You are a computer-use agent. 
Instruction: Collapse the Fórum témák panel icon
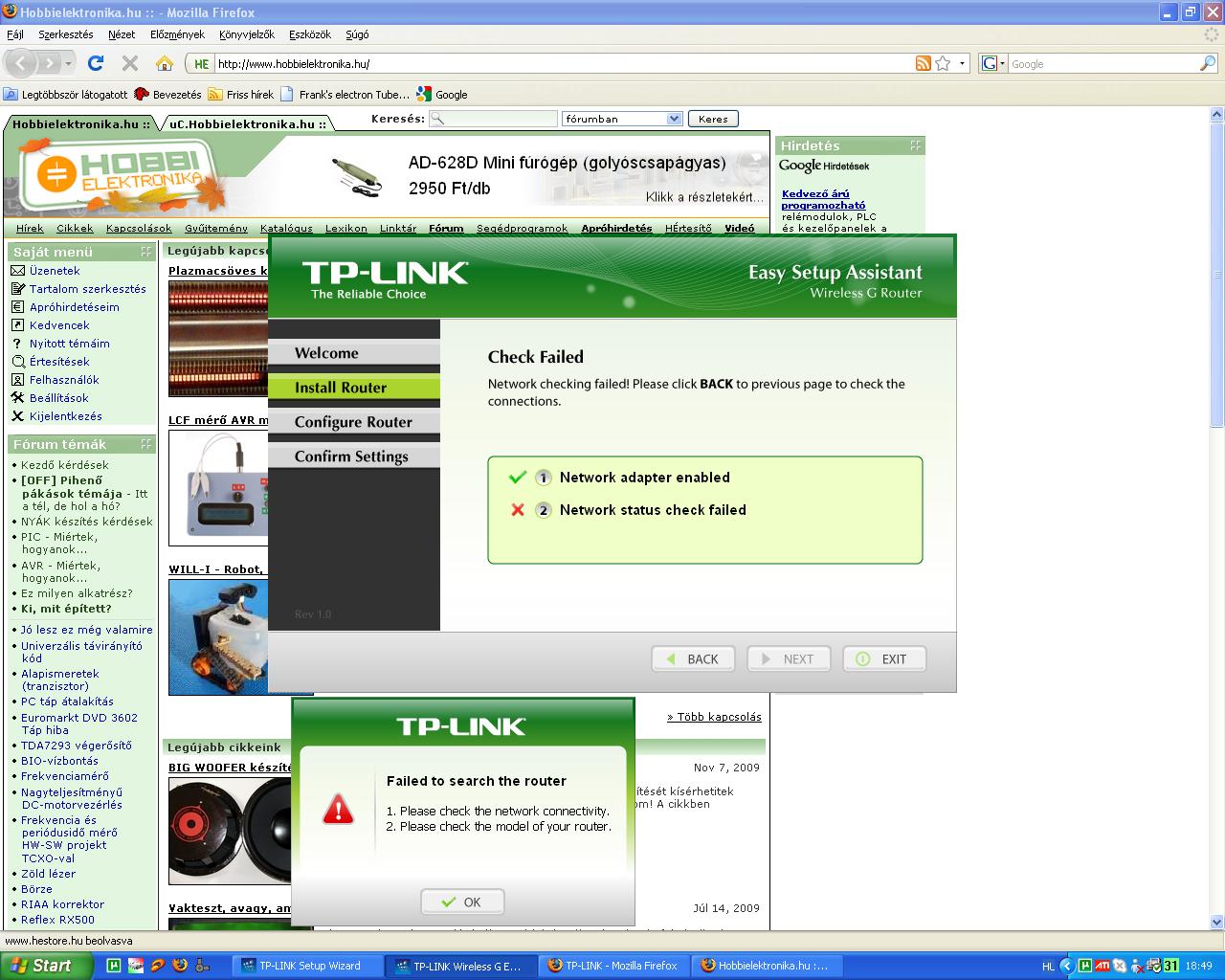click(146, 444)
